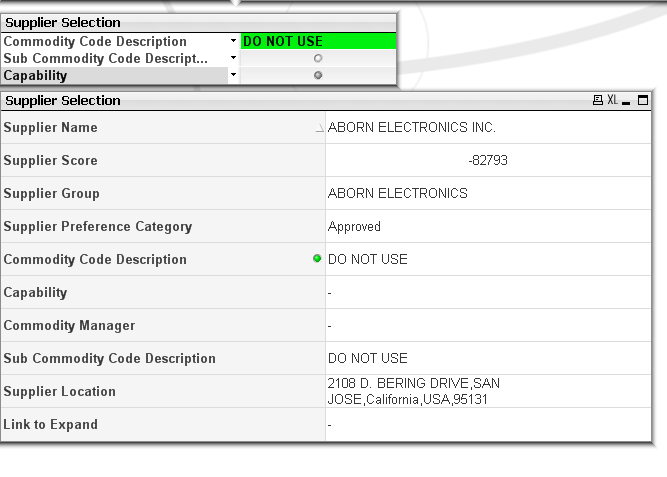Click the green DO NOT USE selection bar
The height and width of the screenshot is (477, 667).
[318, 42]
